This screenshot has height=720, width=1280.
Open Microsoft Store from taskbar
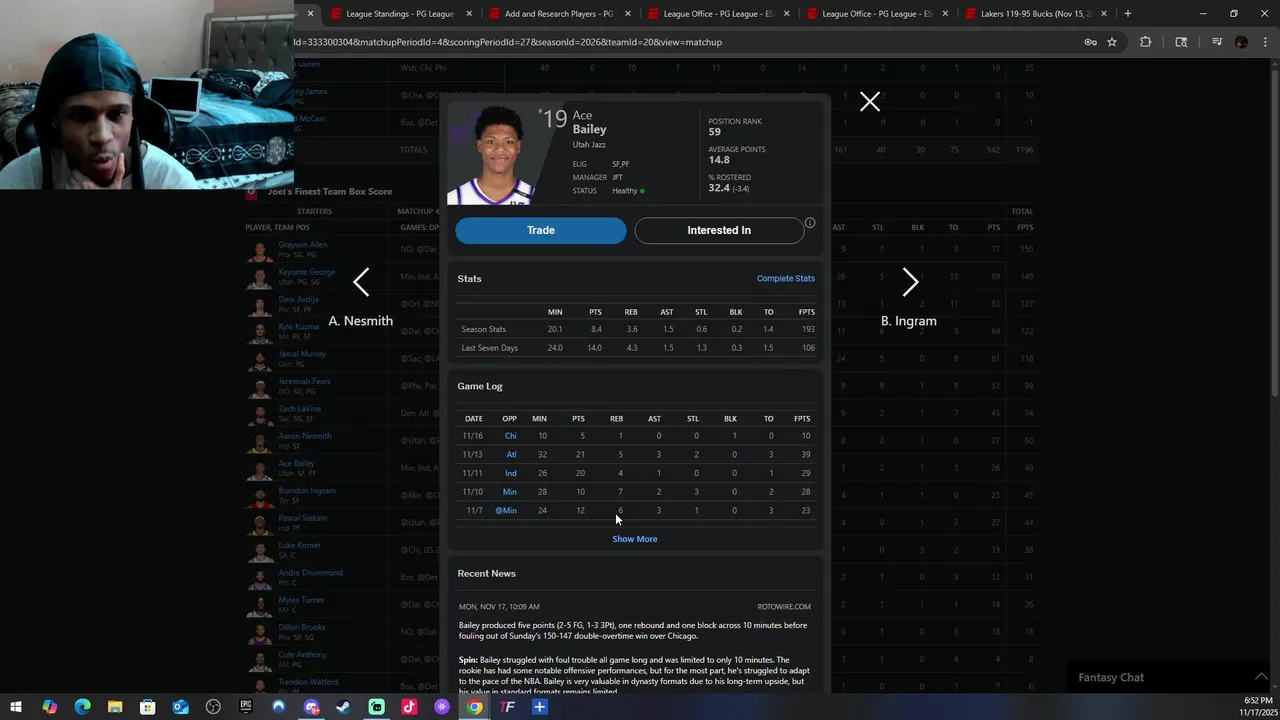(x=147, y=707)
